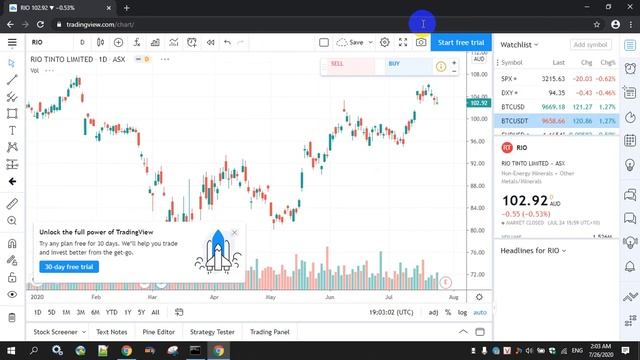Undo the last chart action
This screenshot has width=640, height=360.
(227, 42)
